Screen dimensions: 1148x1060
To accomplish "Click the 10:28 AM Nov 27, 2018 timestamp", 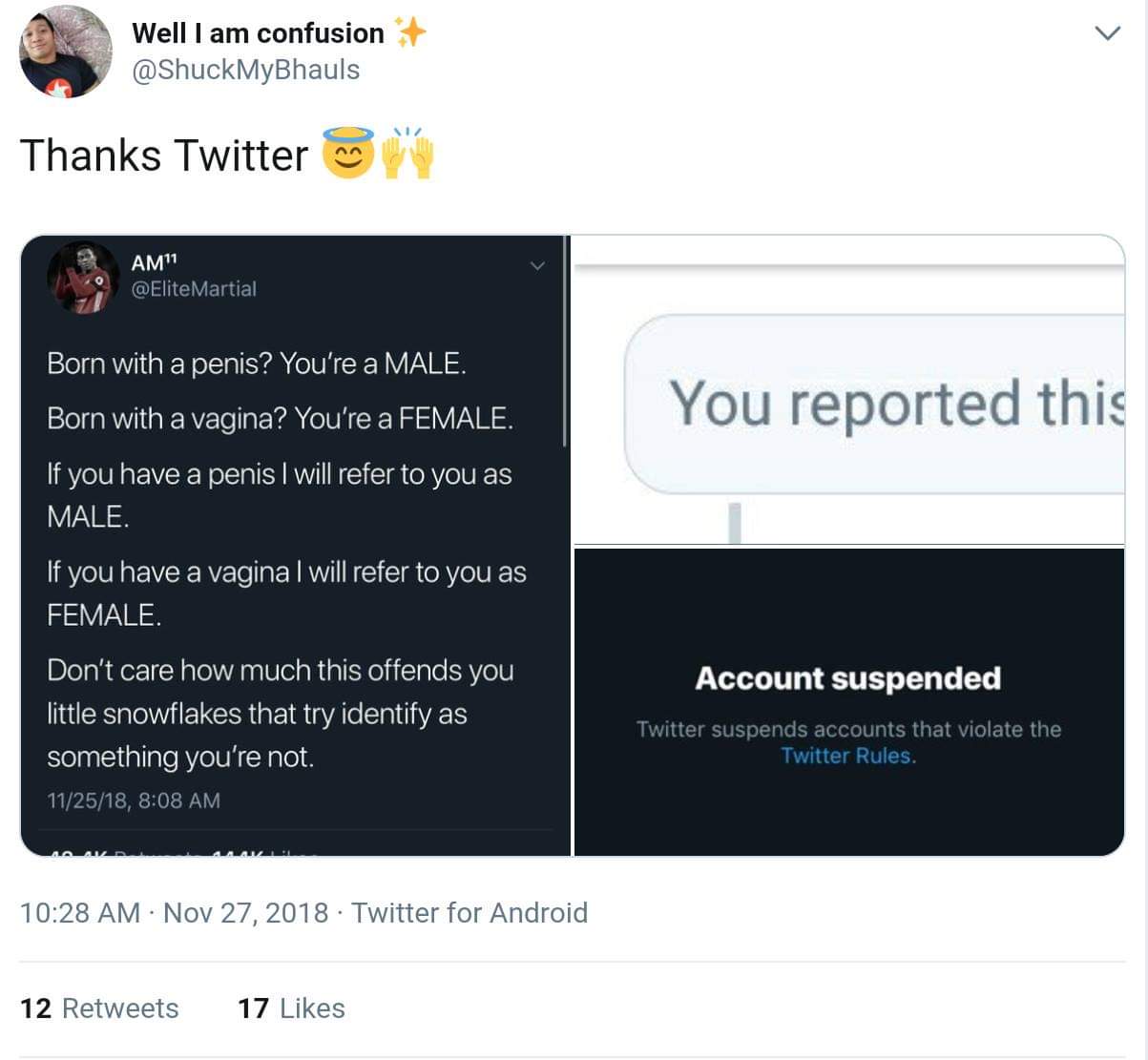I will (x=174, y=913).
